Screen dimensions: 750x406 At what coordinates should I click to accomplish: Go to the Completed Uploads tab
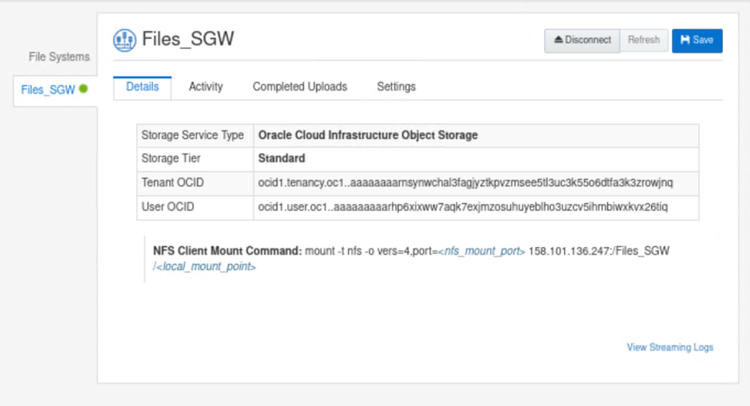pos(299,87)
